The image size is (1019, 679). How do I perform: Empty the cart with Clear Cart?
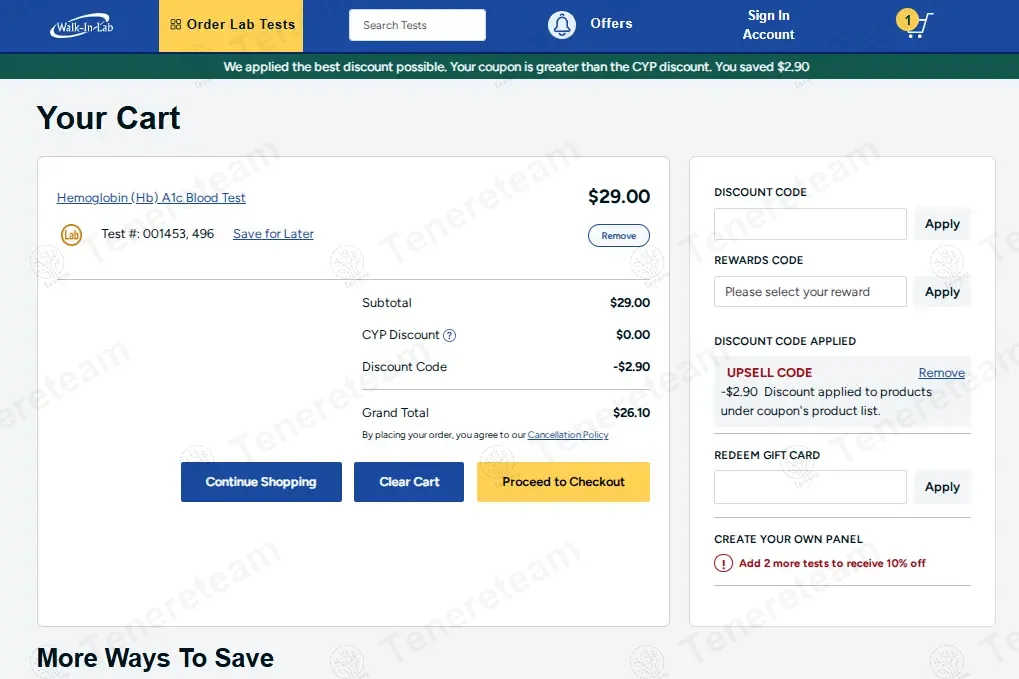pyautogui.click(x=409, y=482)
